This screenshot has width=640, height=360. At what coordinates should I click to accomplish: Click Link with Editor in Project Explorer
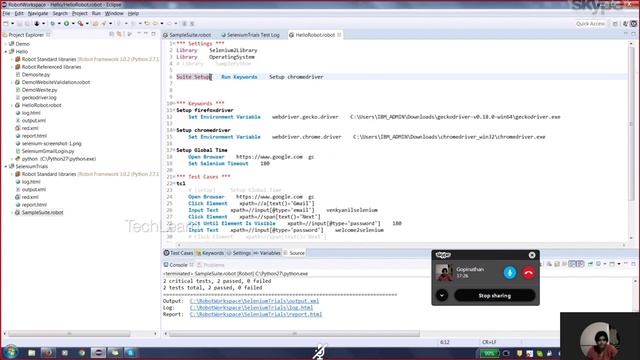[119, 35]
